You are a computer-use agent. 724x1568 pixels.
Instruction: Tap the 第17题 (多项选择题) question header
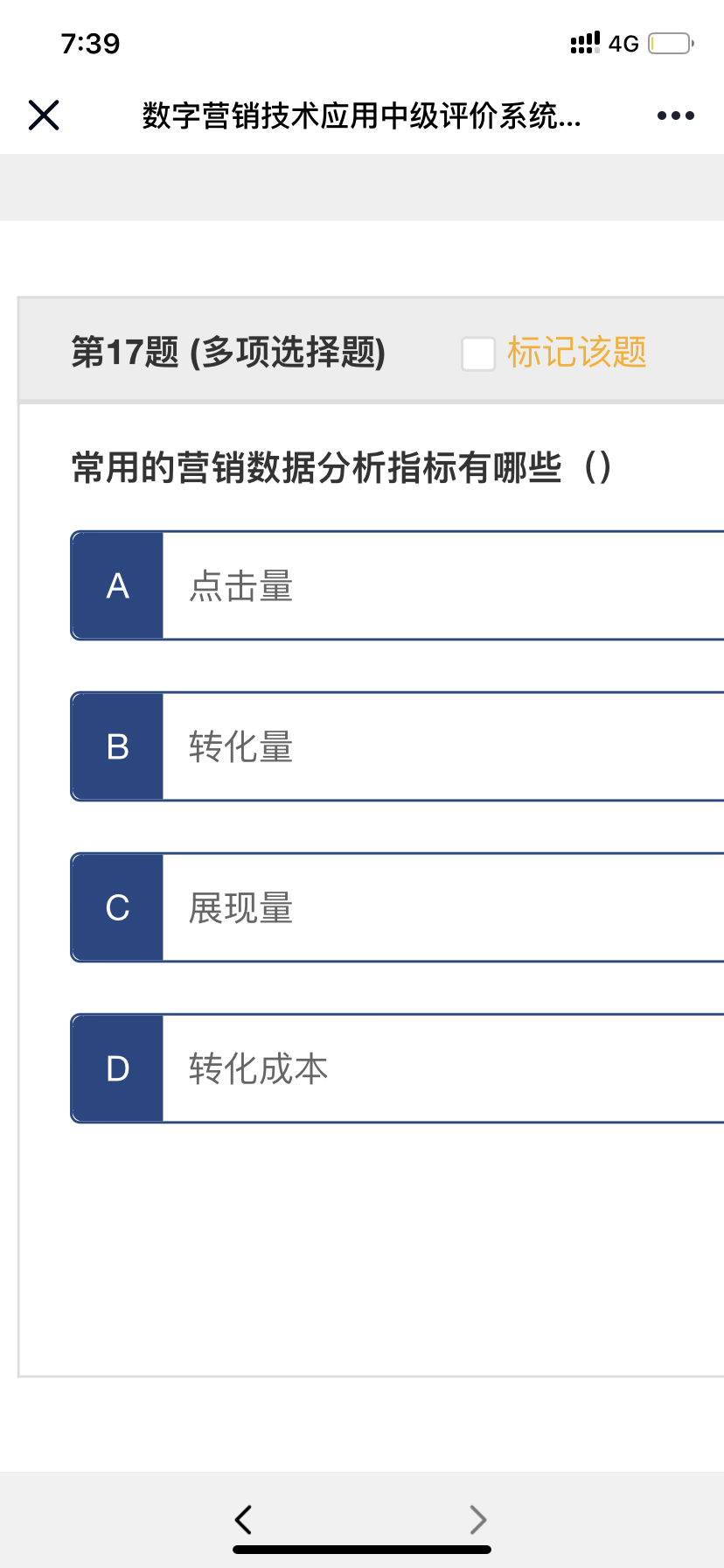pyautogui.click(x=228, y=353)
